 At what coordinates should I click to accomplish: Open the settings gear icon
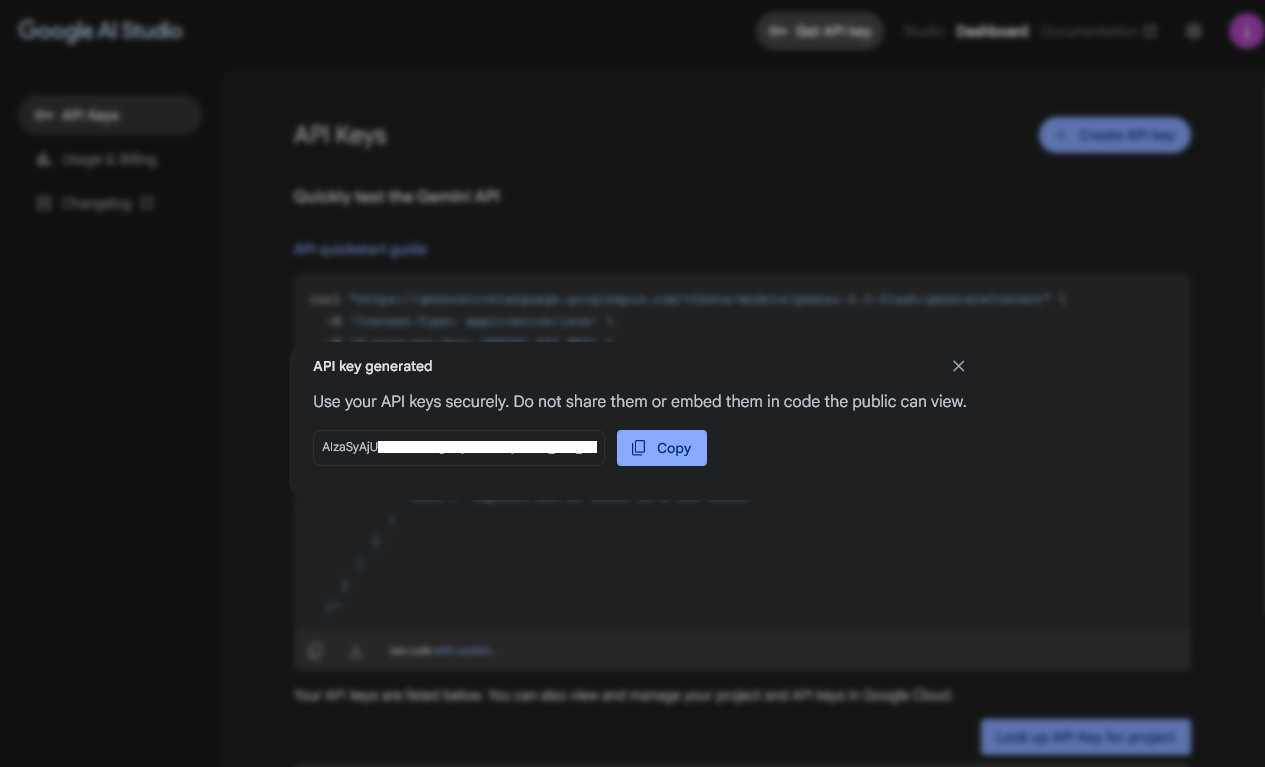point(1193,31)
